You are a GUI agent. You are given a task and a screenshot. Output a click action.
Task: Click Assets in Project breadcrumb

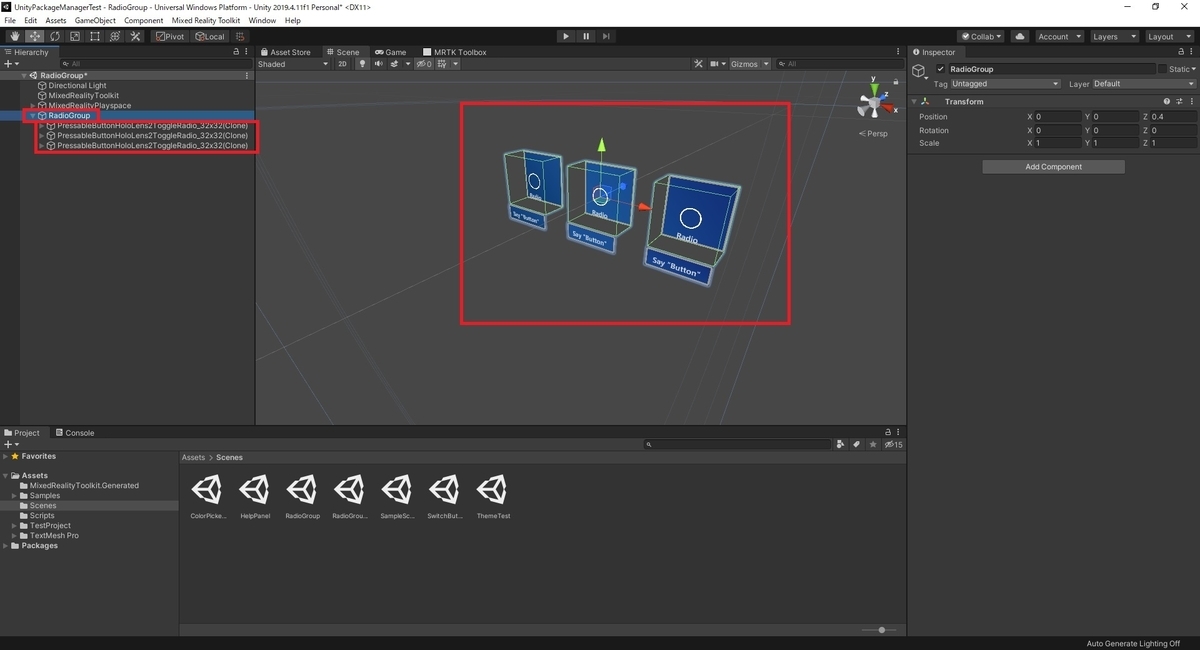click(193, 457)
